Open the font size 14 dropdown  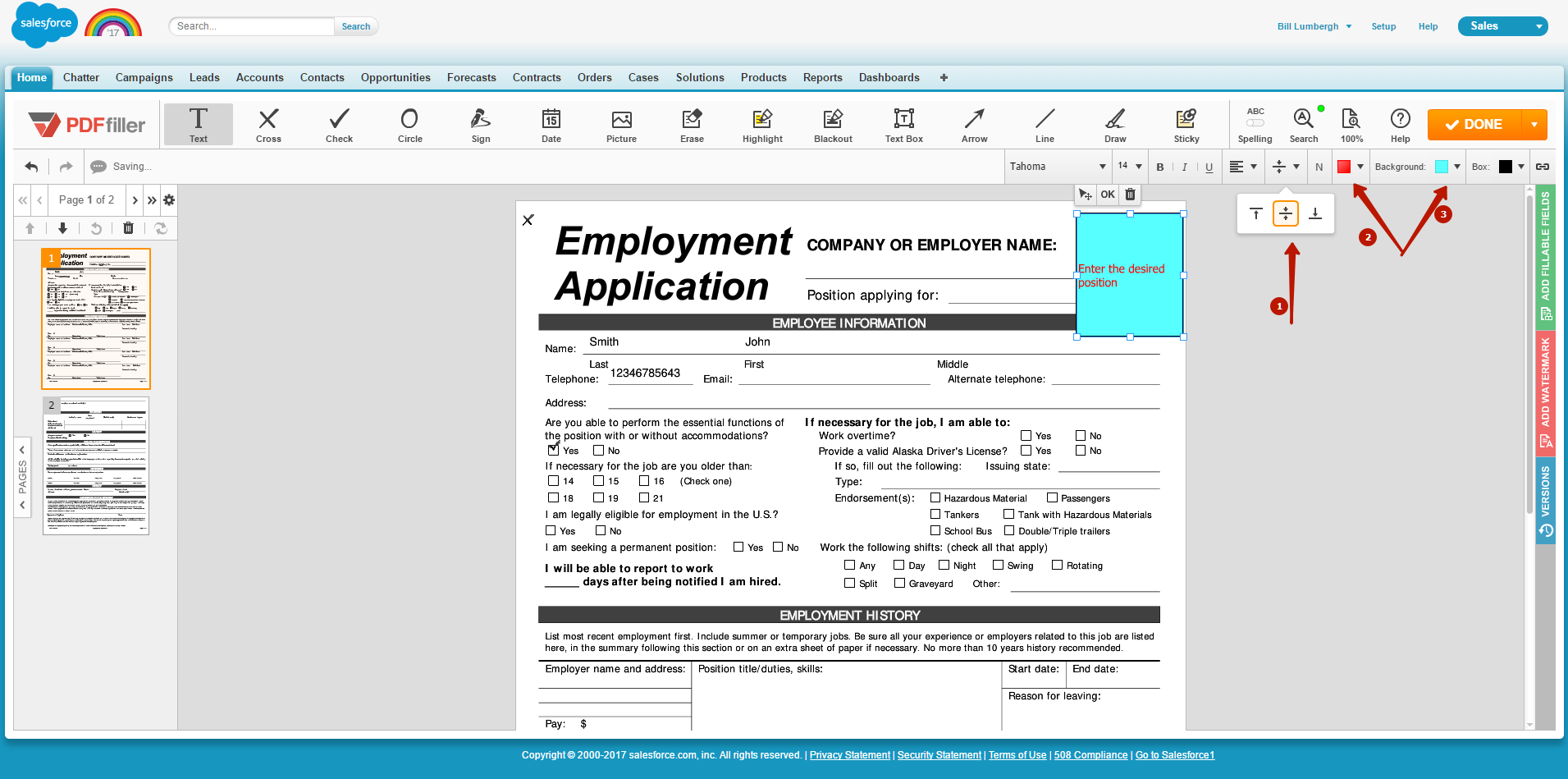pyautogui.click(x=1129, y=167)
